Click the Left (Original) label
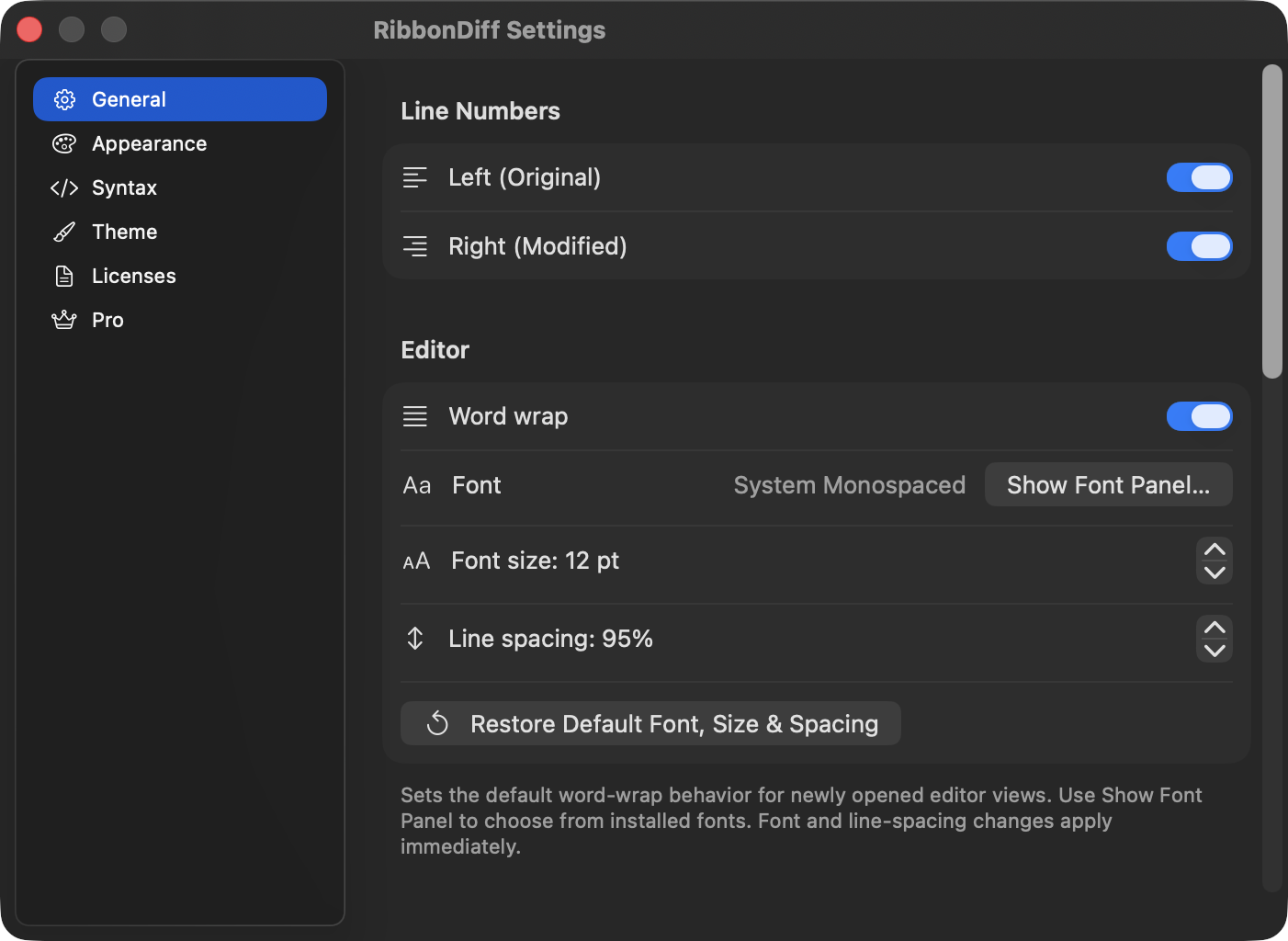Screen dimensions: 1288x941 pyautogui.click(x=525, y=177)
